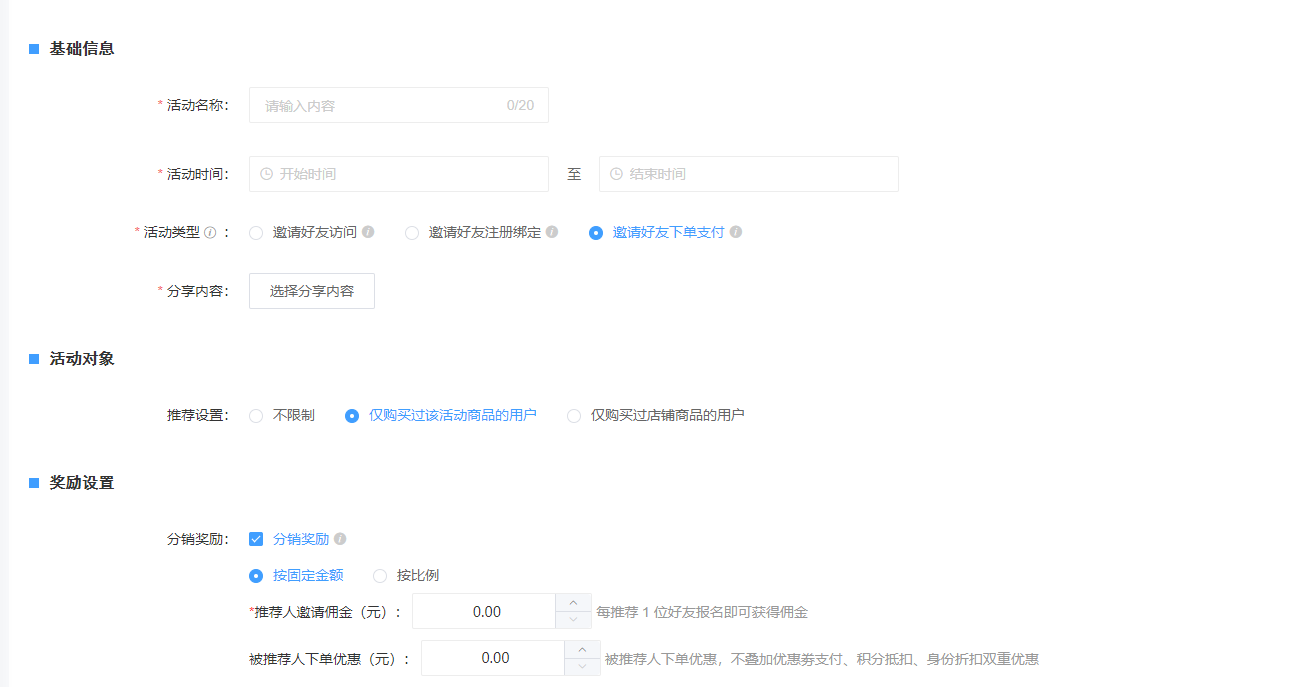Increase 推荐人邀请佣金 with up arrow
The image size is (1294, 687).
(573, 603)
